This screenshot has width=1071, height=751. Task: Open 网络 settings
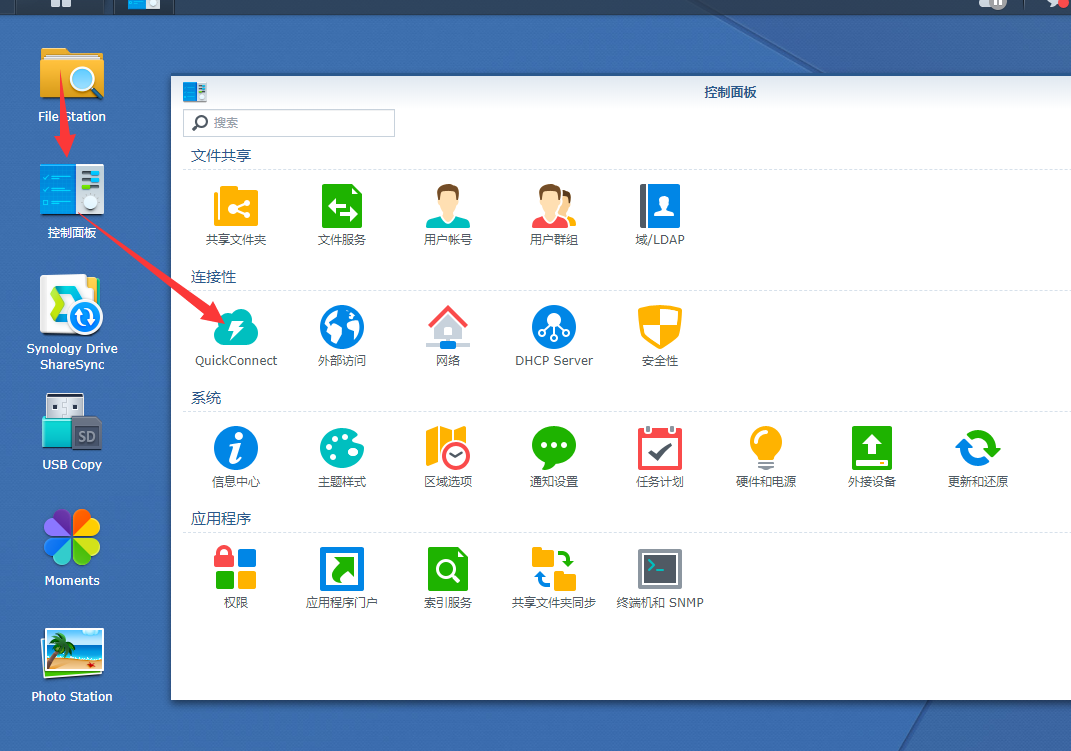448,336
